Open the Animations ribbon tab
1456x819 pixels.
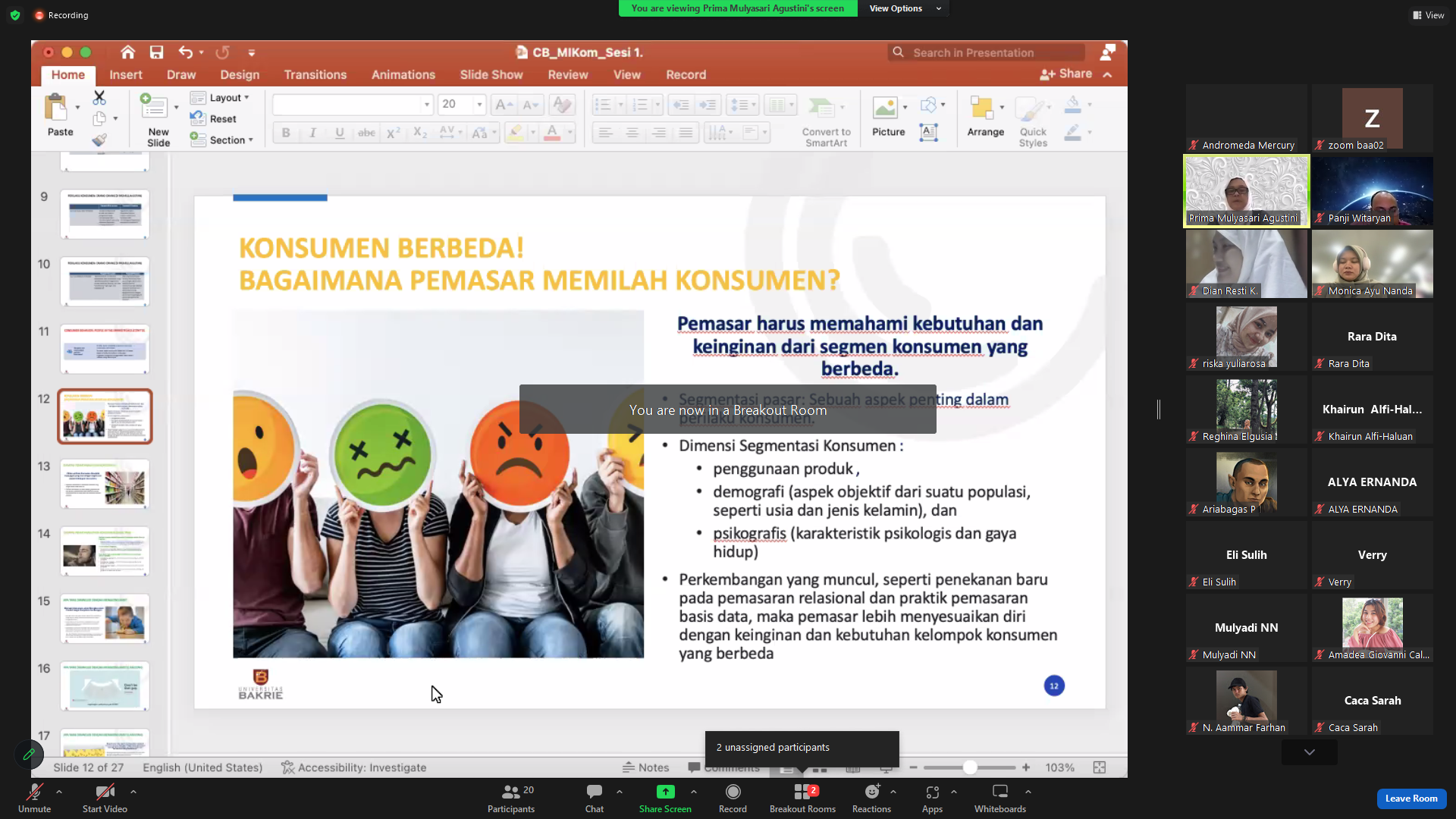point(403,74)
